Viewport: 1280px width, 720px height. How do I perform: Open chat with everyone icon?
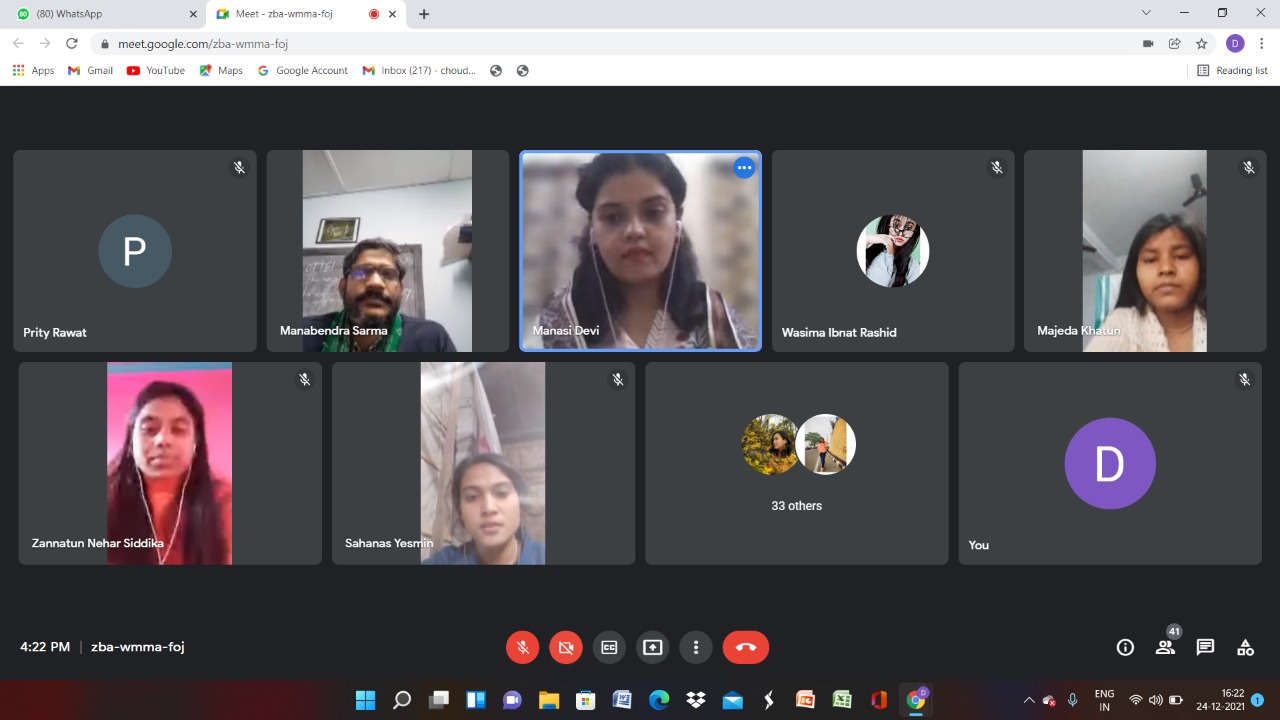click(x=1205, y=647)
